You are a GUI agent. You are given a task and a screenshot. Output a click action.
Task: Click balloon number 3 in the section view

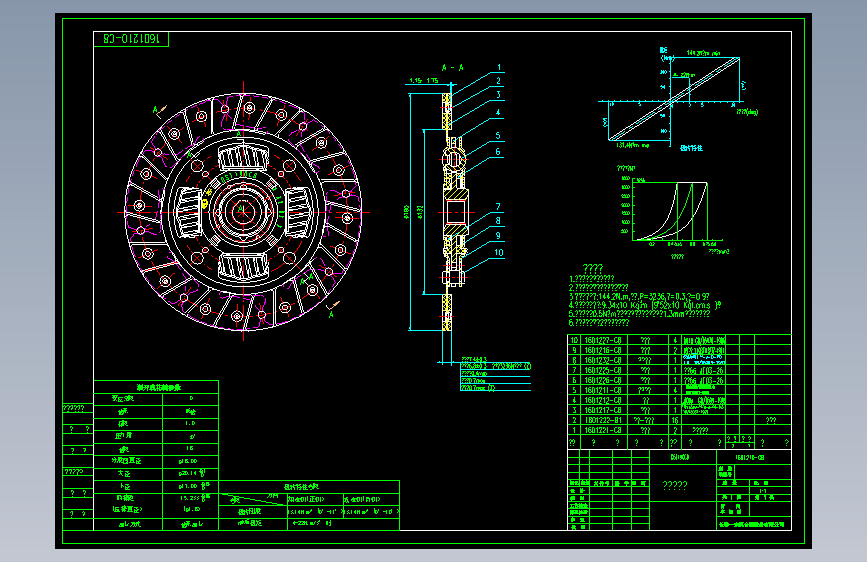coord(498,95)
